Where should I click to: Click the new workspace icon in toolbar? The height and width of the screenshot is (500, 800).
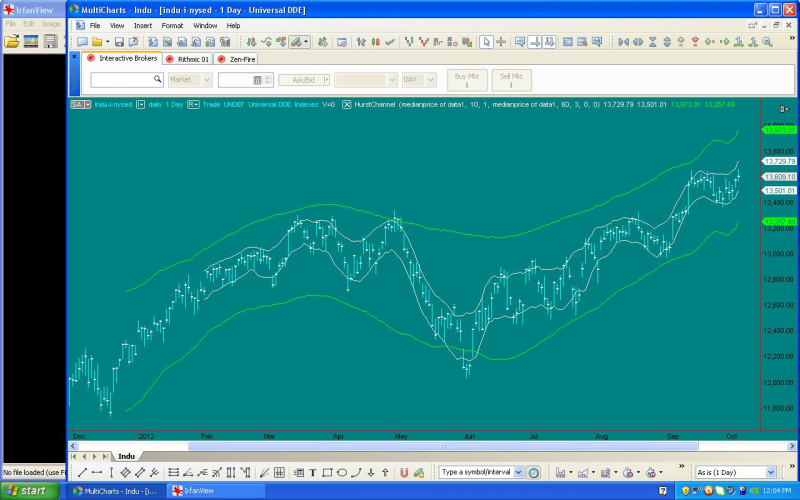[x=82, y=42]
